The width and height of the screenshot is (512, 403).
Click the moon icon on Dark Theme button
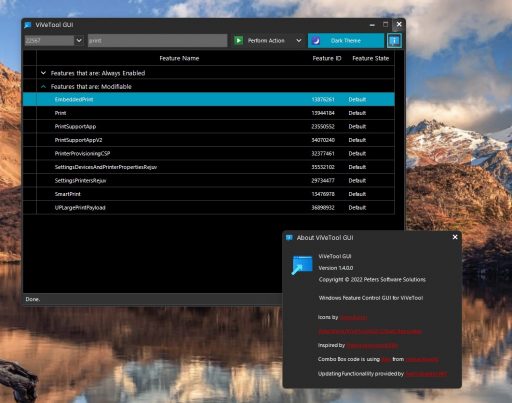pos(316,41)
